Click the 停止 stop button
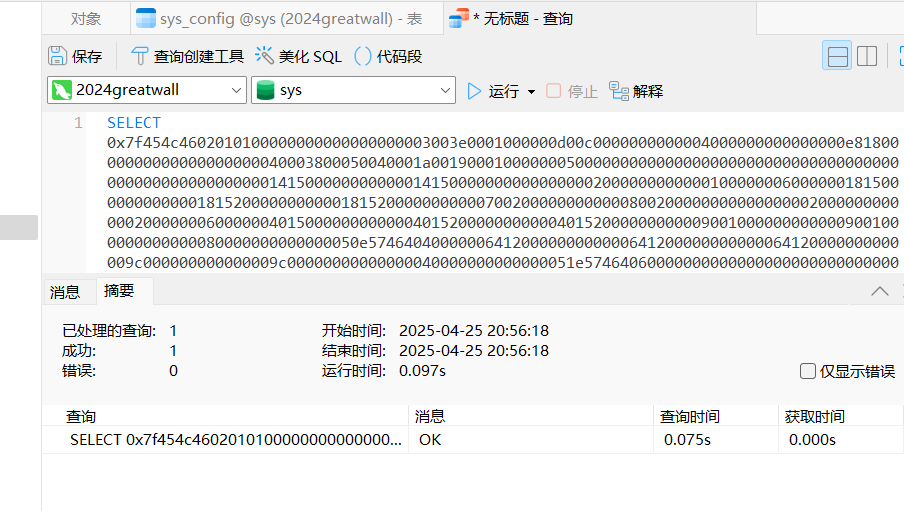 572,91
